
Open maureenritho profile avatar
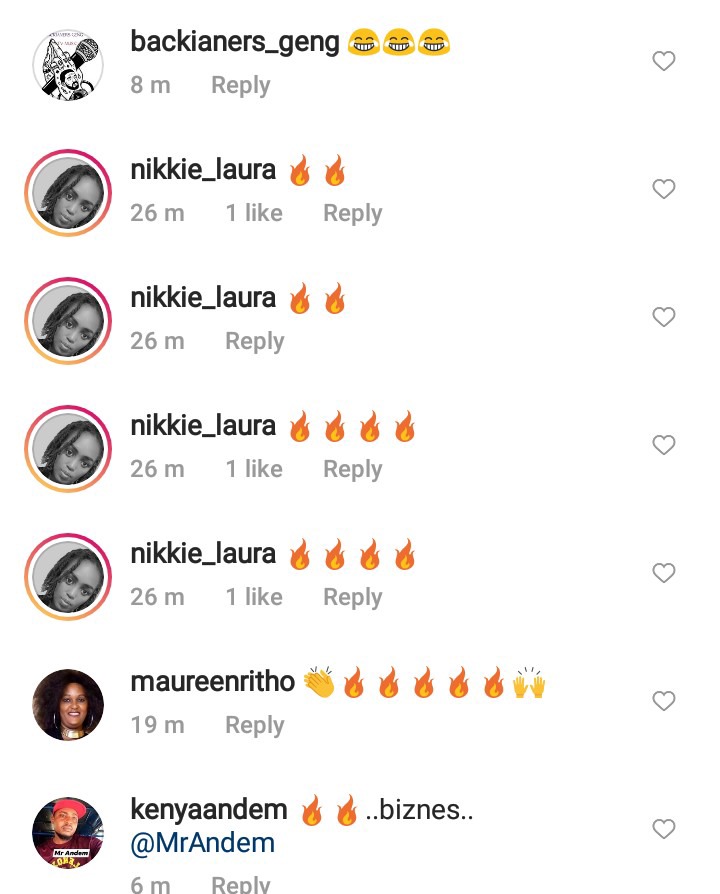[68, 705]
